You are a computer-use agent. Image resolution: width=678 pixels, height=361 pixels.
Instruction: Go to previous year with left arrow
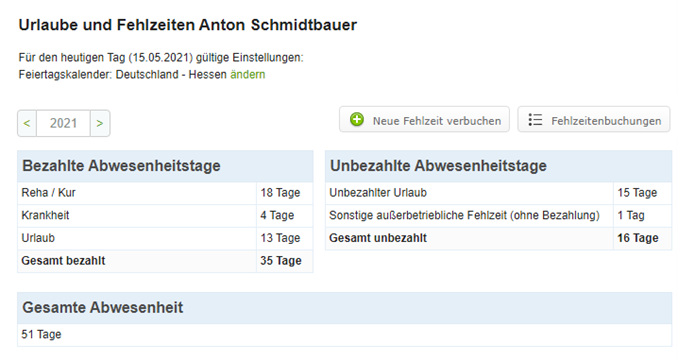pos(27,123)
